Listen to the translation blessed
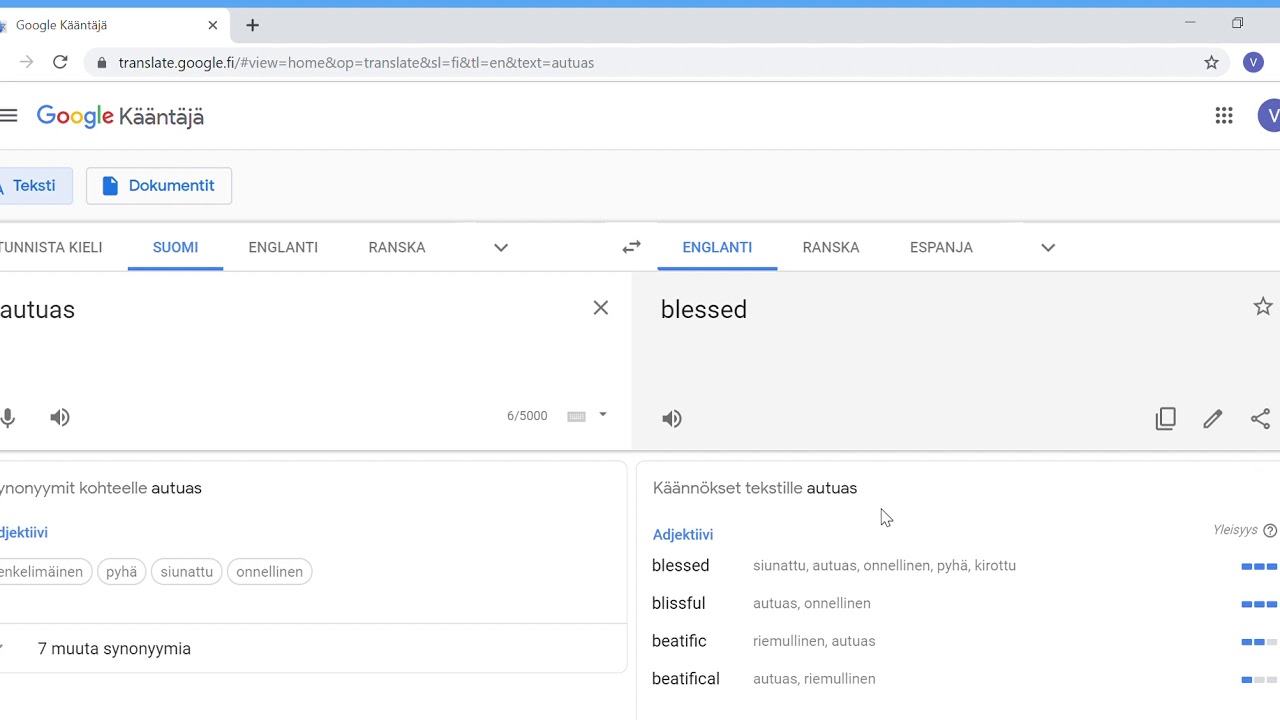The width and height of the screenshot is (1280, 720). pos(672,418)
